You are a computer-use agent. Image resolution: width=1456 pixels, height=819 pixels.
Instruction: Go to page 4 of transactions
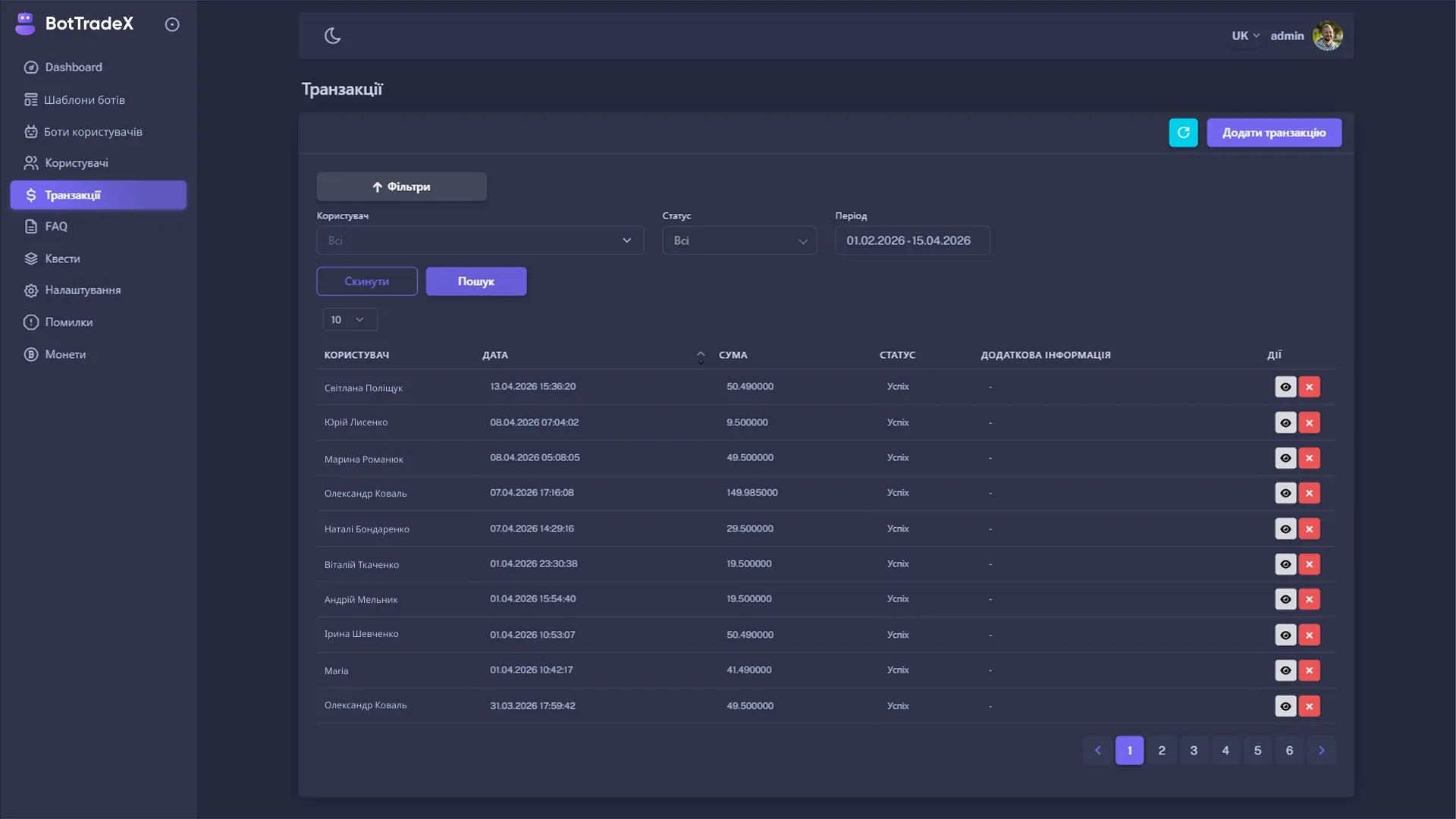pos(1225,750)
